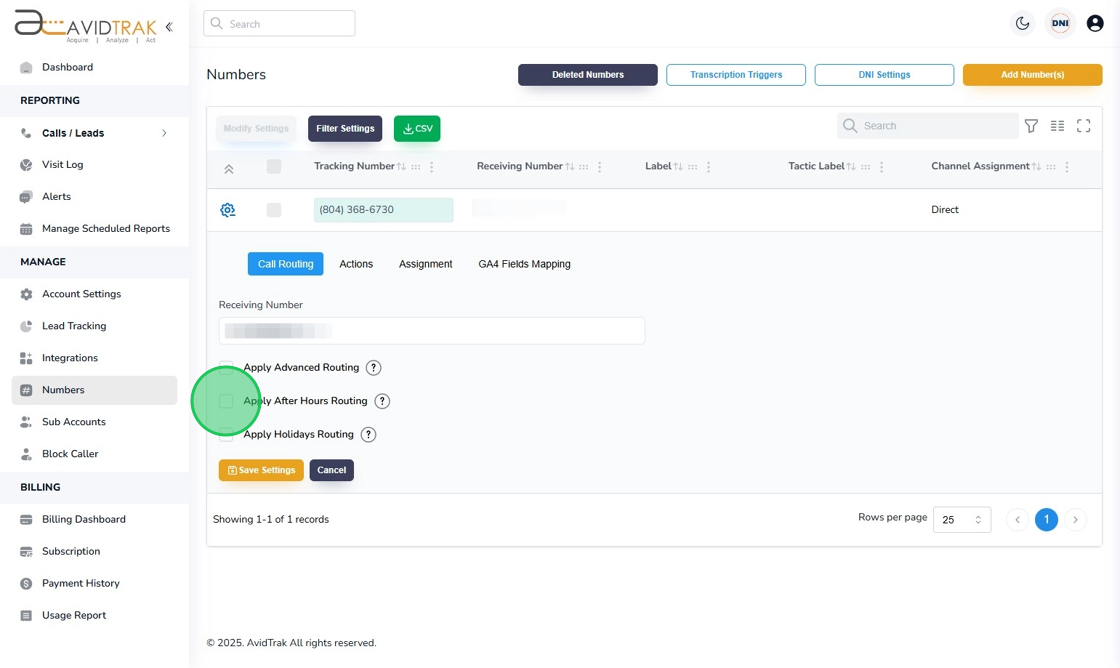This screenshot has width=1120, height=668.
Task: Open DNI Settings button
Action: (884, 75)
